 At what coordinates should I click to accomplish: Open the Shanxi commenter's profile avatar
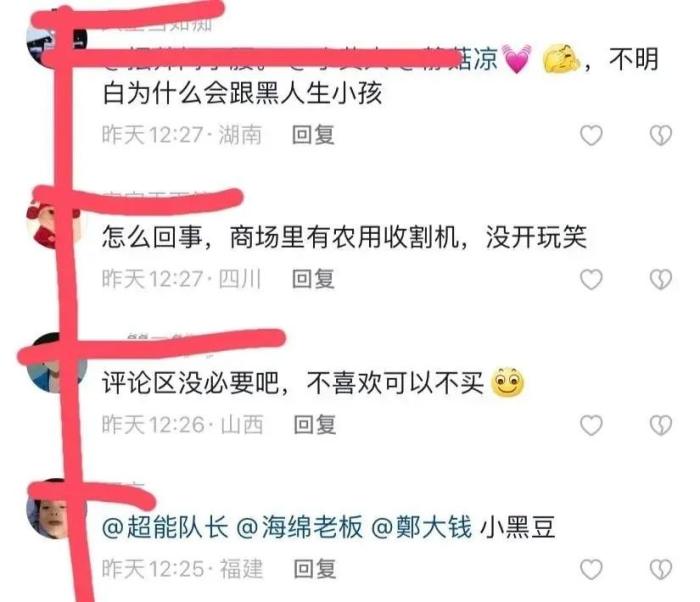click(x=57, y=363)
